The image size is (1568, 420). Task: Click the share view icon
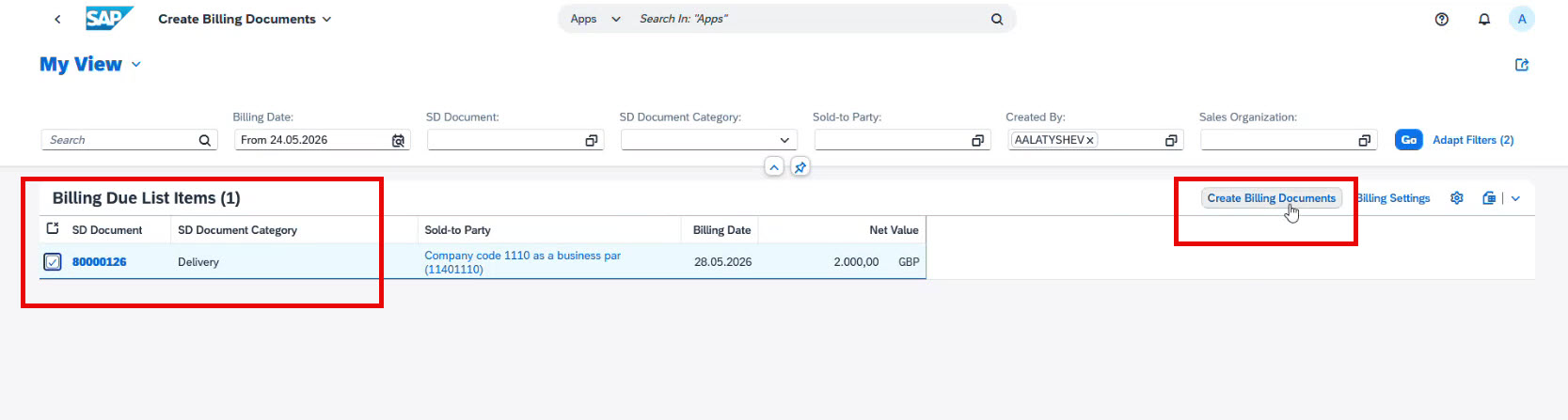pos(1522,65)
